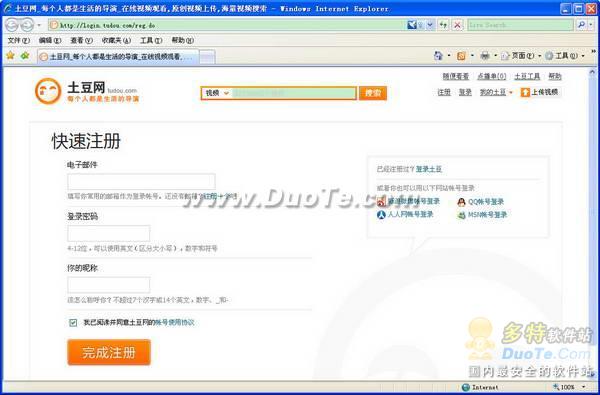Click the 土豆工具 link

[x=527, y=77]
